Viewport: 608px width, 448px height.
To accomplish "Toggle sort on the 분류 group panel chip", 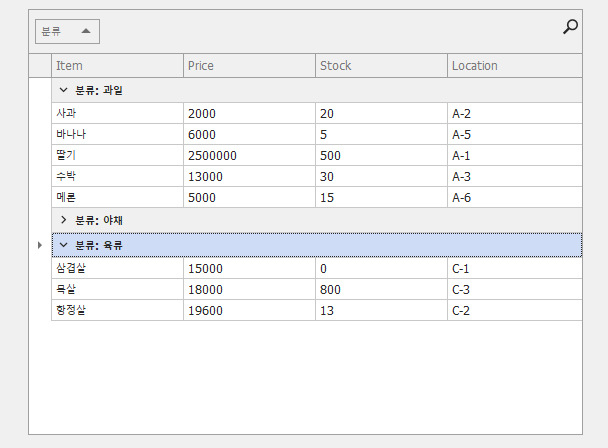I will tap(67, 31).
